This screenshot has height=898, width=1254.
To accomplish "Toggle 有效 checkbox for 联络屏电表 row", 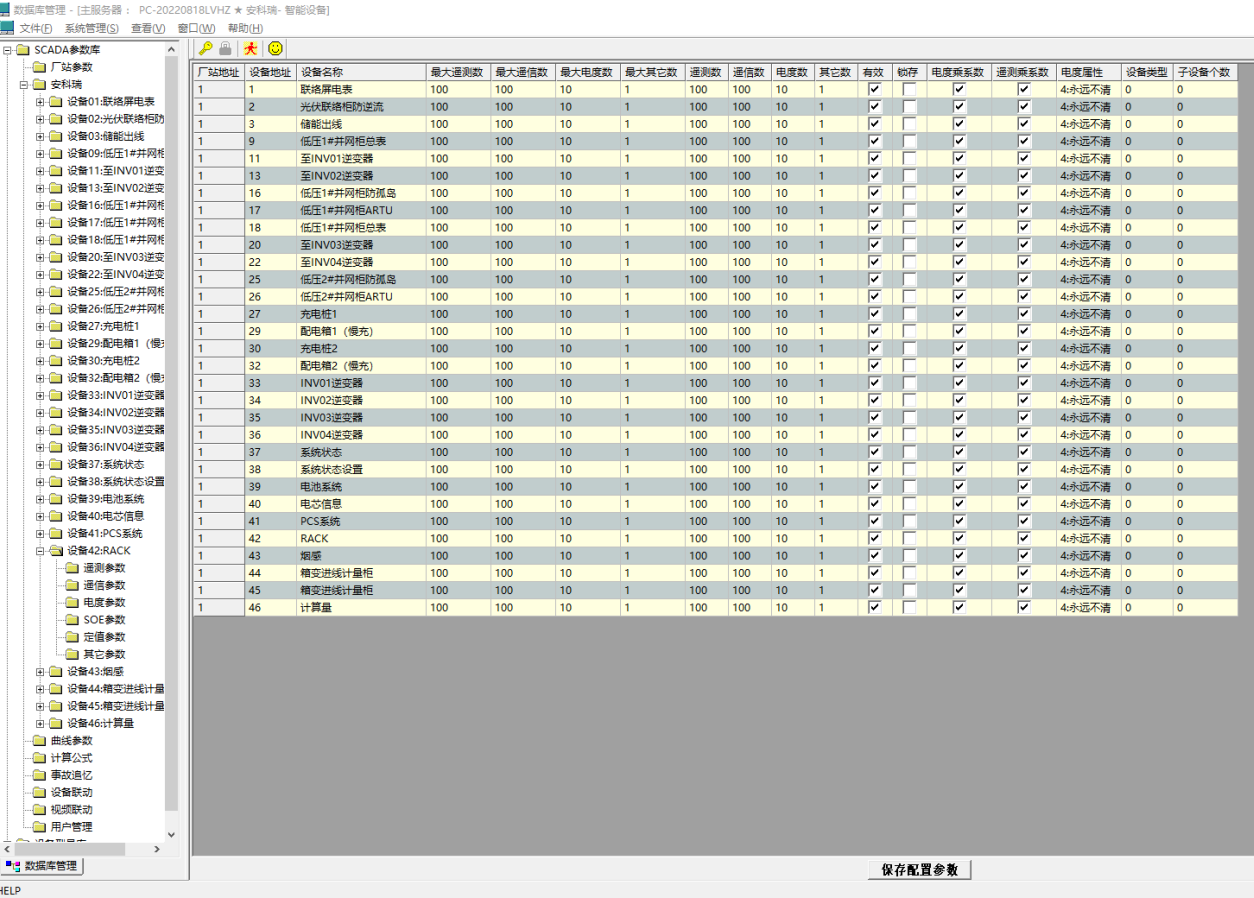I will pyautogui.click(x=875, y=89).
